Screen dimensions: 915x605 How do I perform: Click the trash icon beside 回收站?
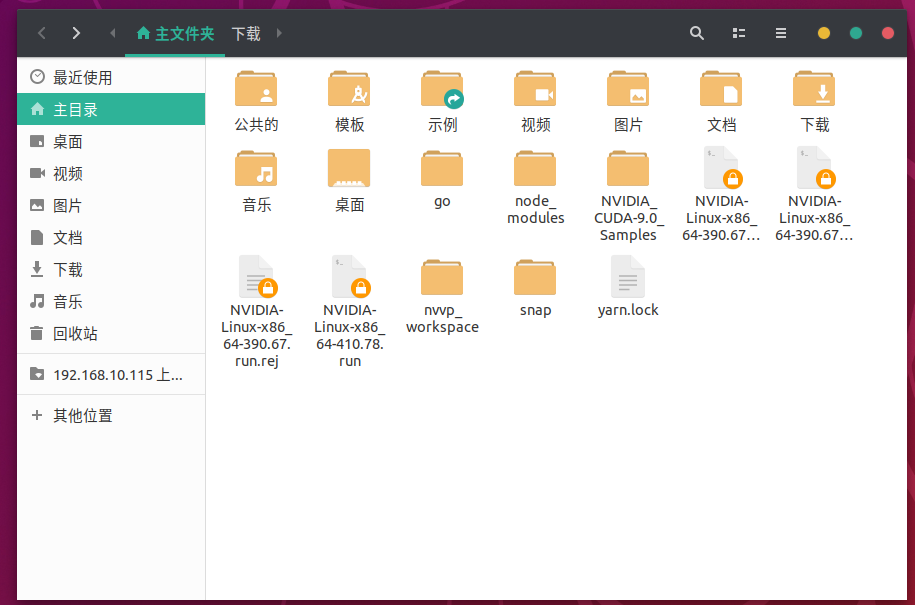pos(37,333)
